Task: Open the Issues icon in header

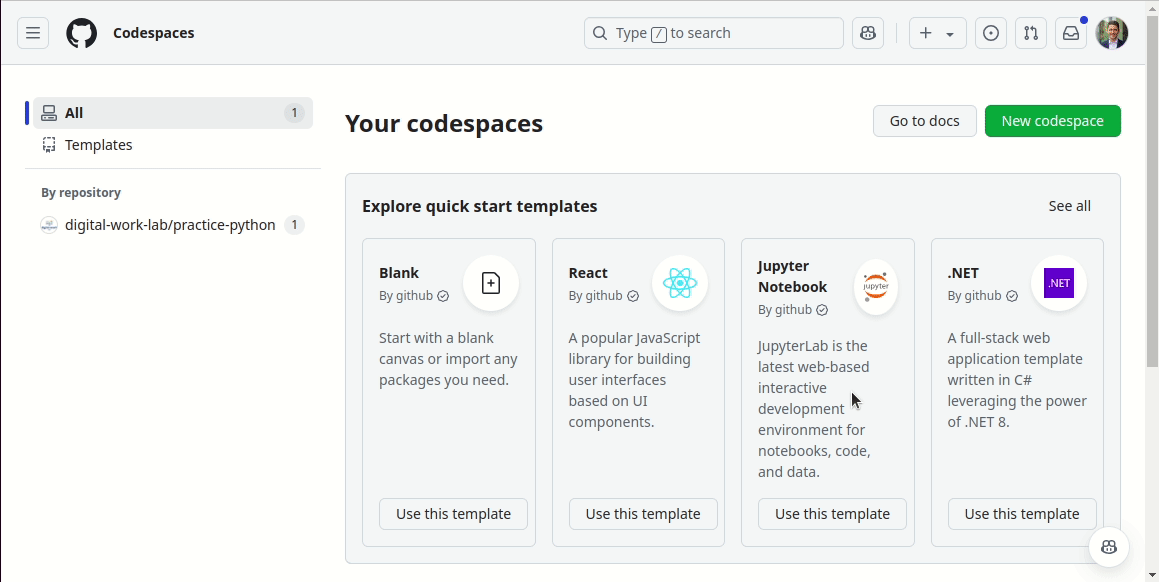Action: click(991, 33)
